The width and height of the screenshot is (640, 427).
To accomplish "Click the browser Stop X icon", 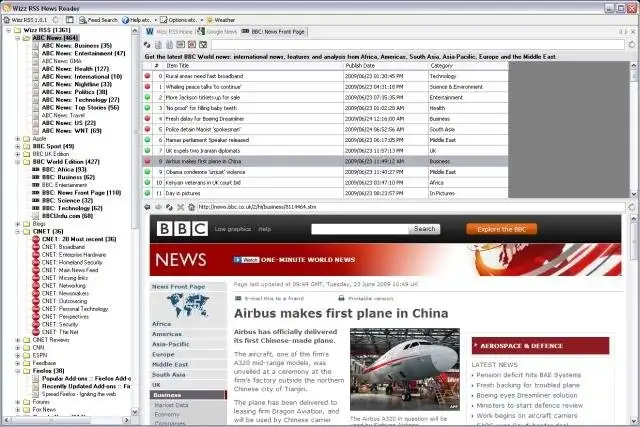I will 180,207.
